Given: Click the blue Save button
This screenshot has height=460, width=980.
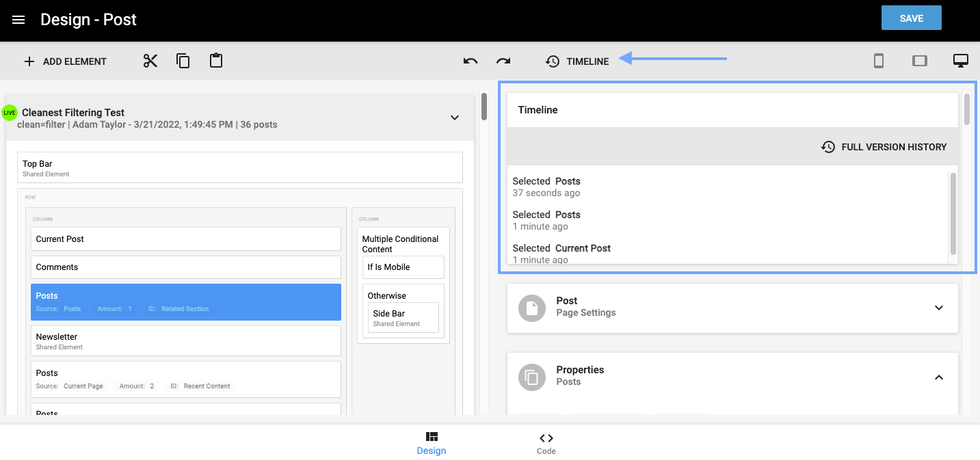Looking at the screenshot, I should [x=911, y=19].
